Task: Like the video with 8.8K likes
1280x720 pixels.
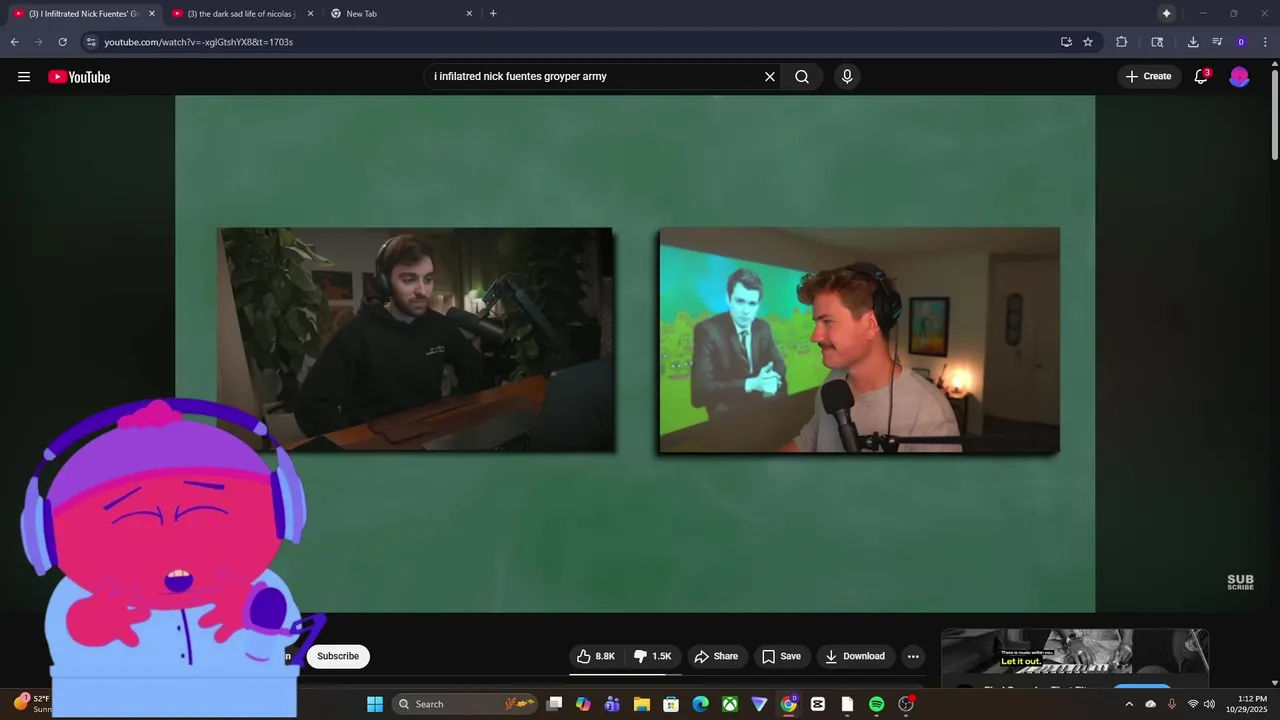Action: point(596,656)
